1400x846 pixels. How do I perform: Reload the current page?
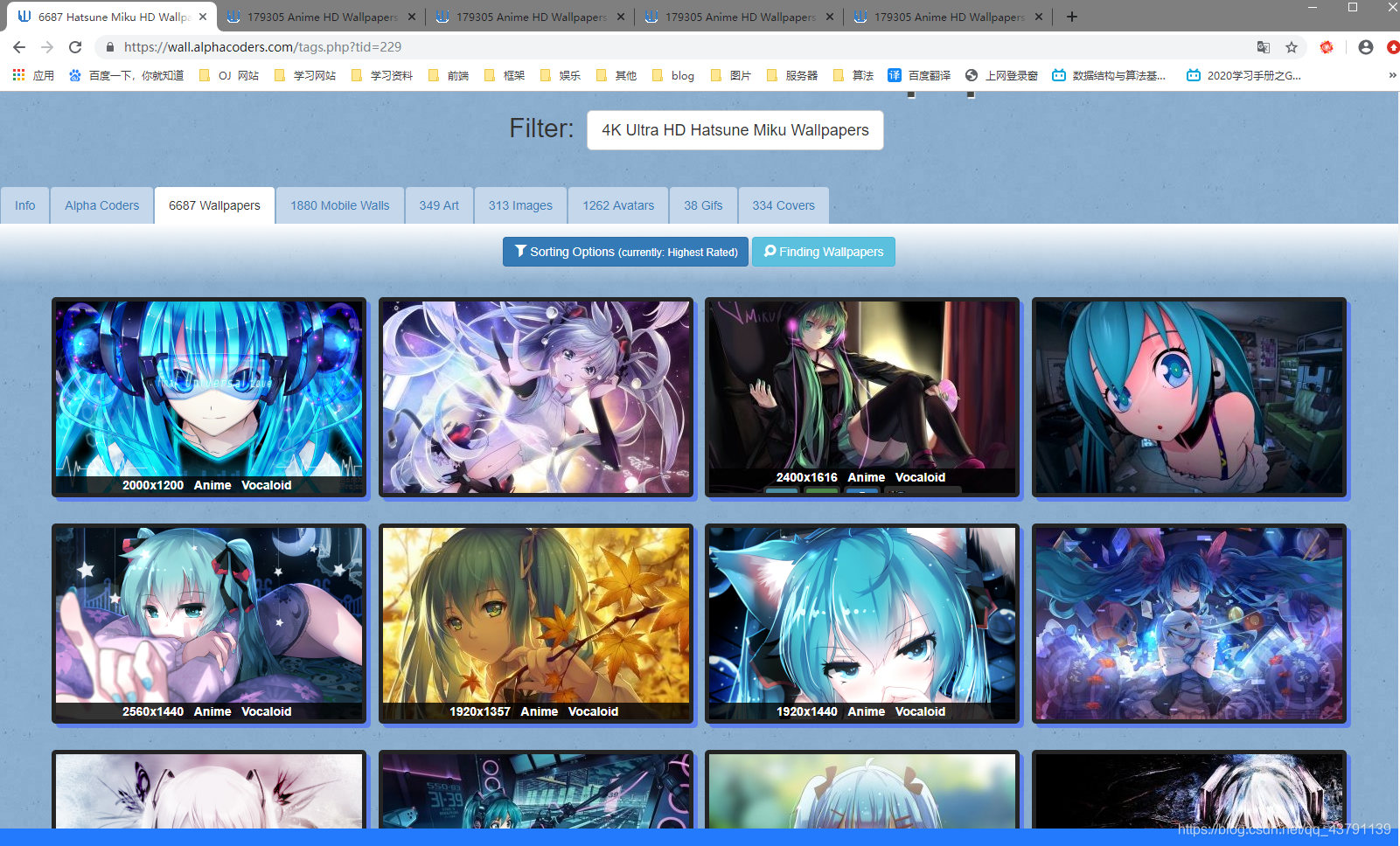point(75,47)
